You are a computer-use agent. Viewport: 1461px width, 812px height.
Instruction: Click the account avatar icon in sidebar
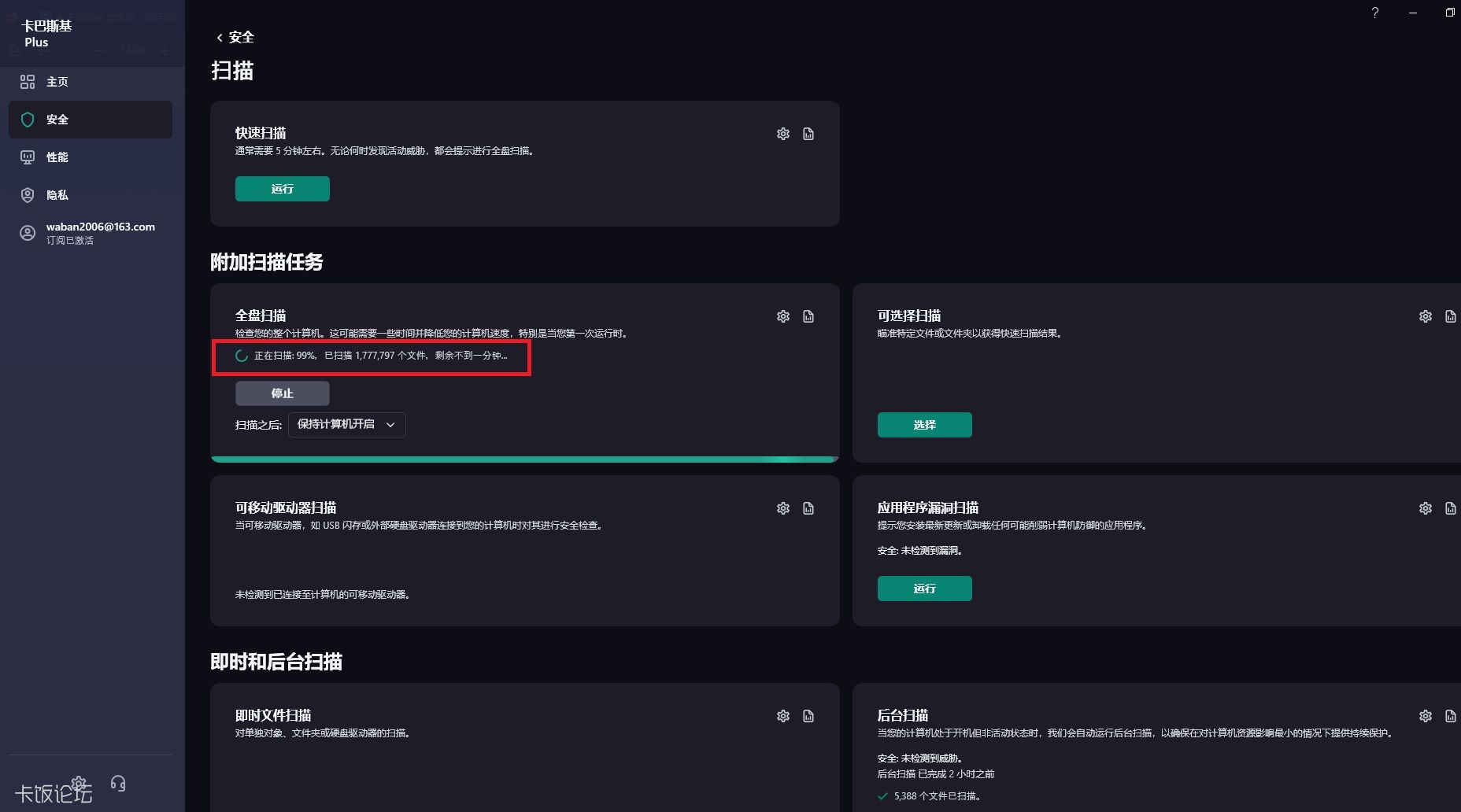[28, 233]
